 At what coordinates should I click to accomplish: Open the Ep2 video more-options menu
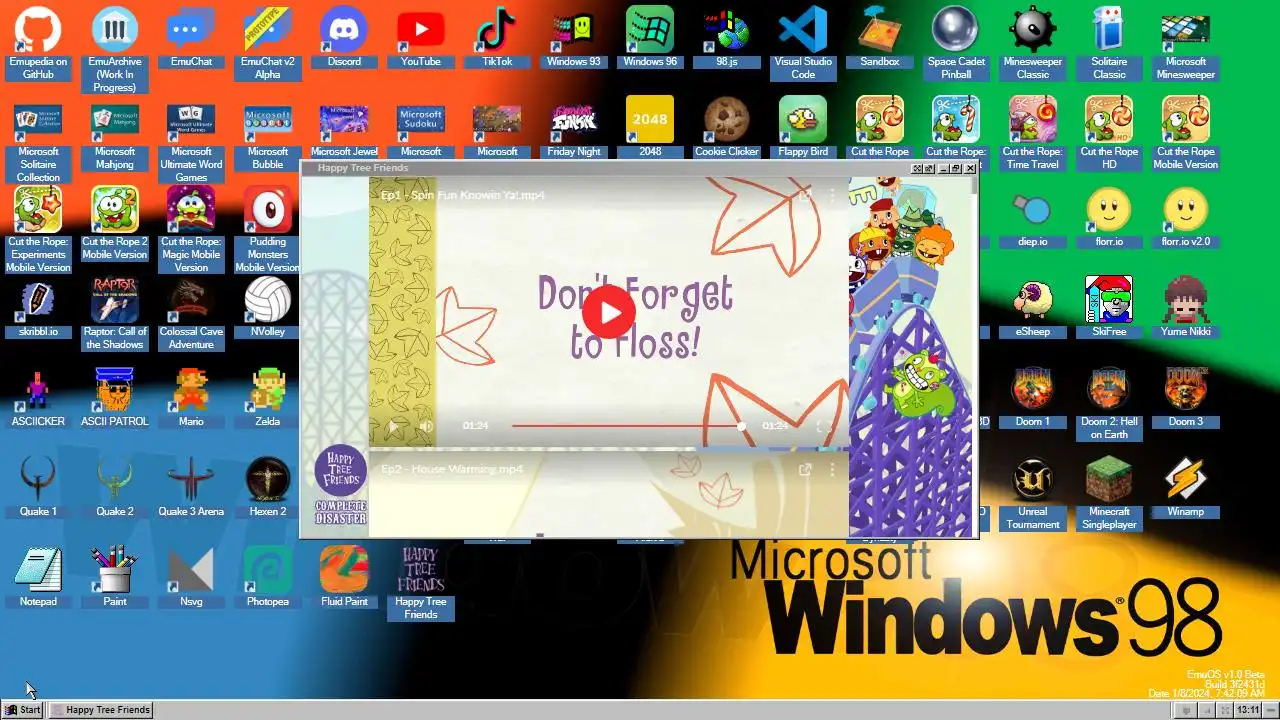point(832,469)
